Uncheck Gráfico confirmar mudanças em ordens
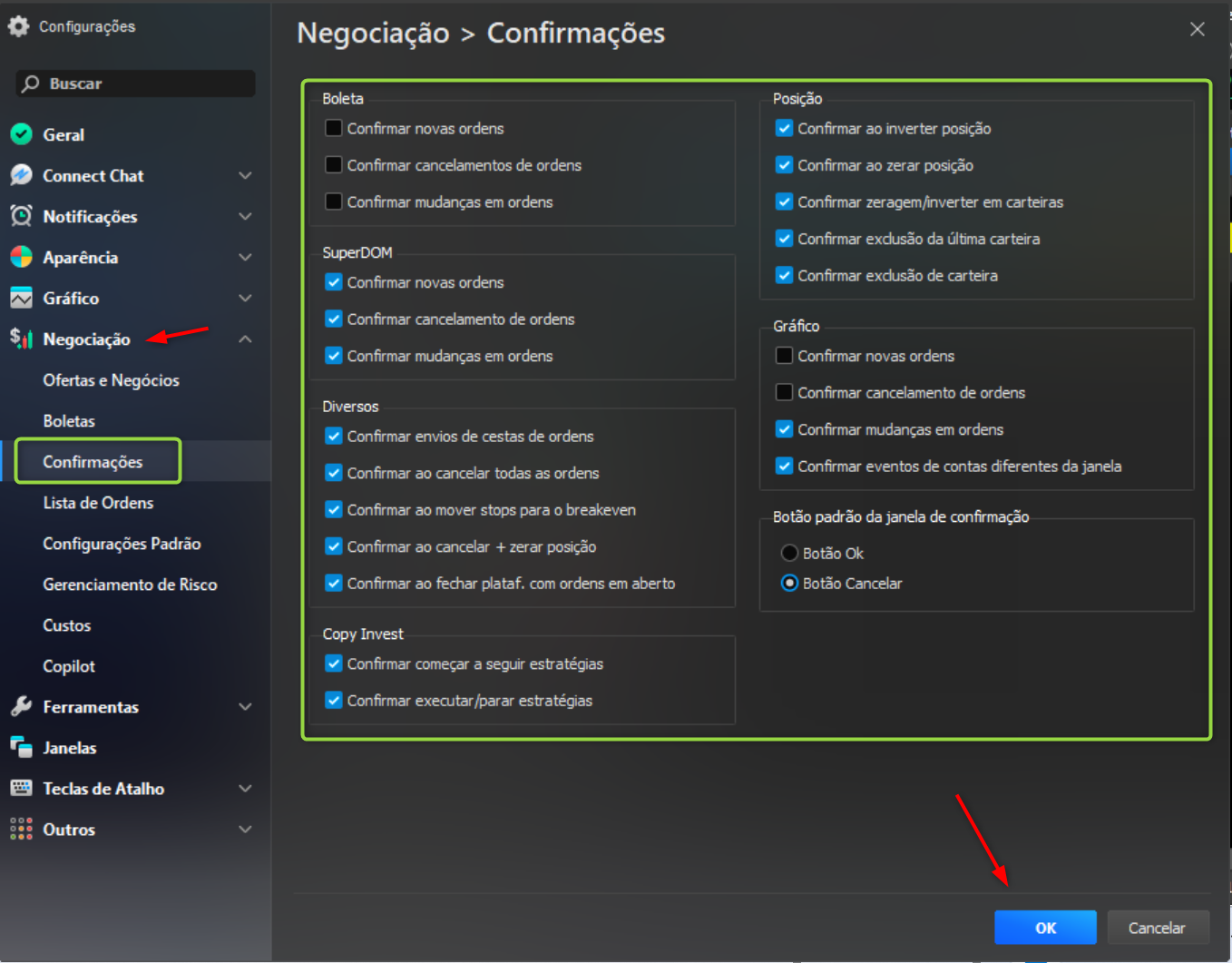Screen dimensions: 1232x963 click(x=785, y=429)
